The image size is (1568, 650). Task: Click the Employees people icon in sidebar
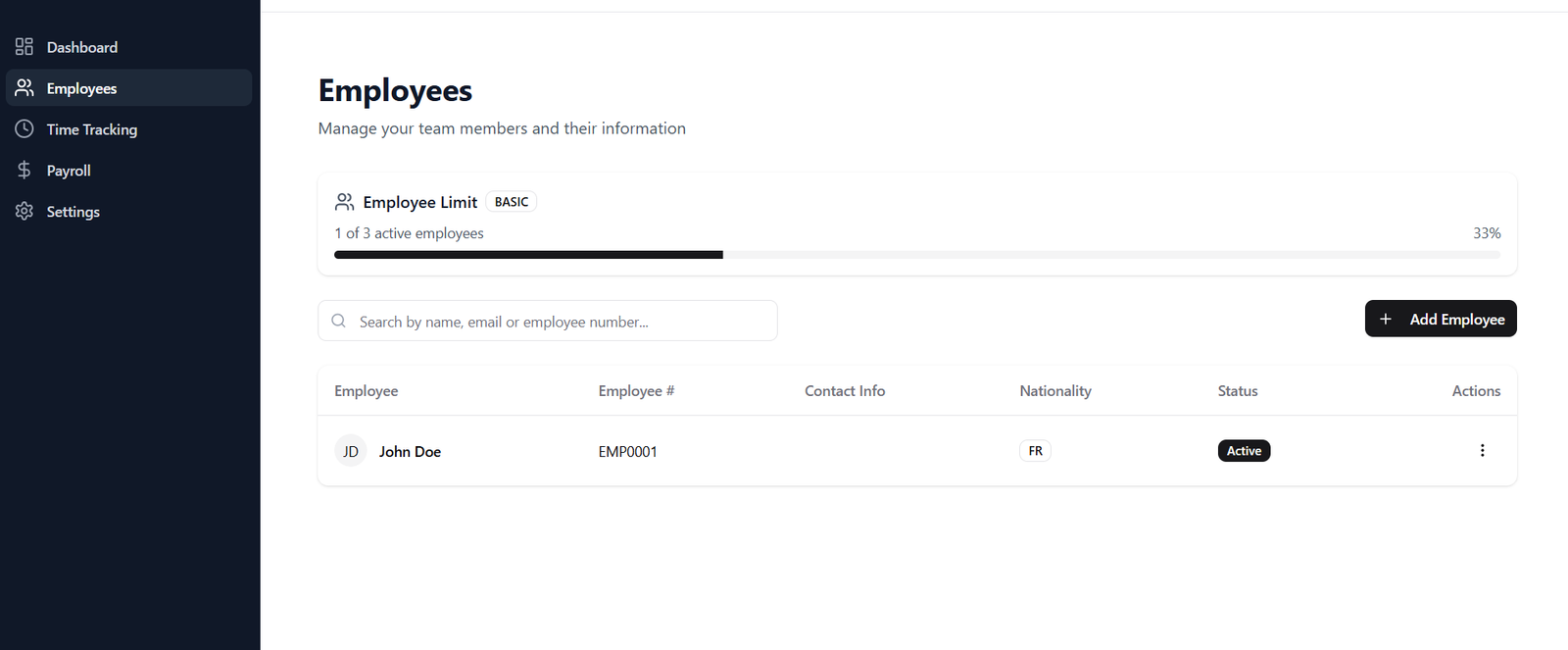point(24,88)
